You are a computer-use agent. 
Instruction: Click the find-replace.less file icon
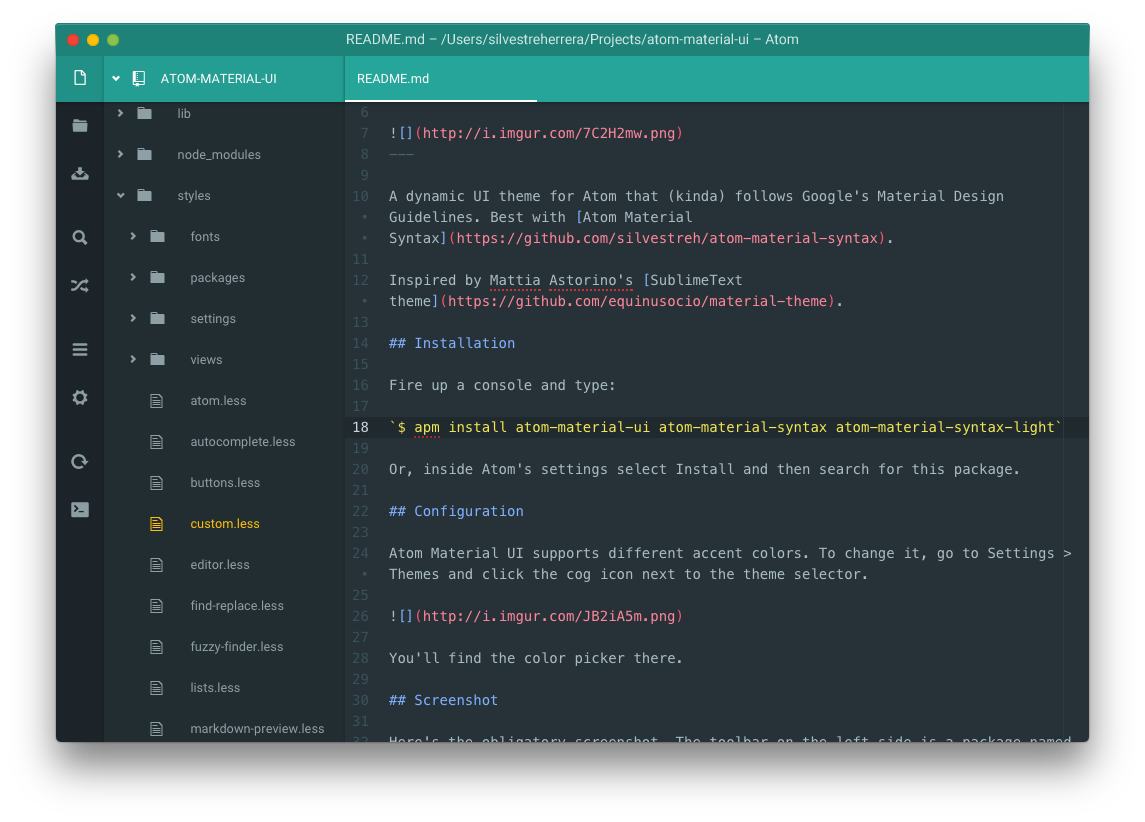click(x=156, y=605)
